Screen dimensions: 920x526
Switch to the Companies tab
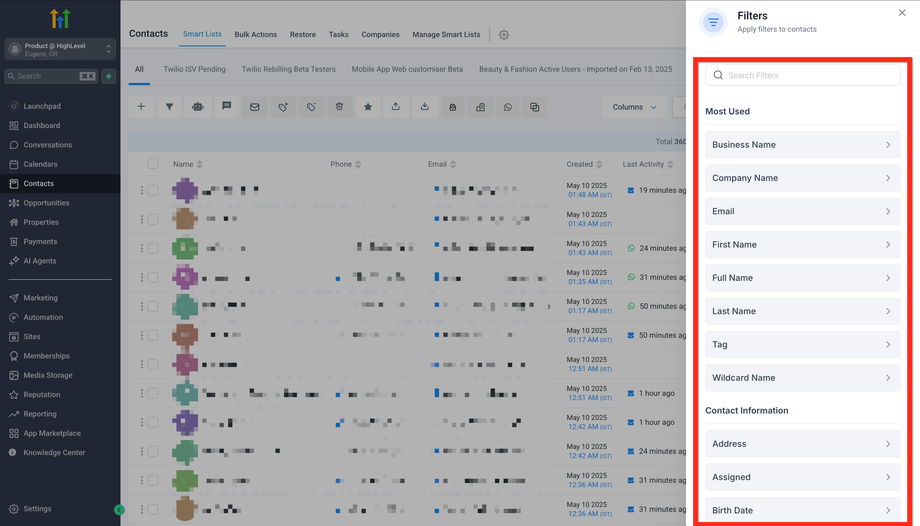[x=380, y=35]
